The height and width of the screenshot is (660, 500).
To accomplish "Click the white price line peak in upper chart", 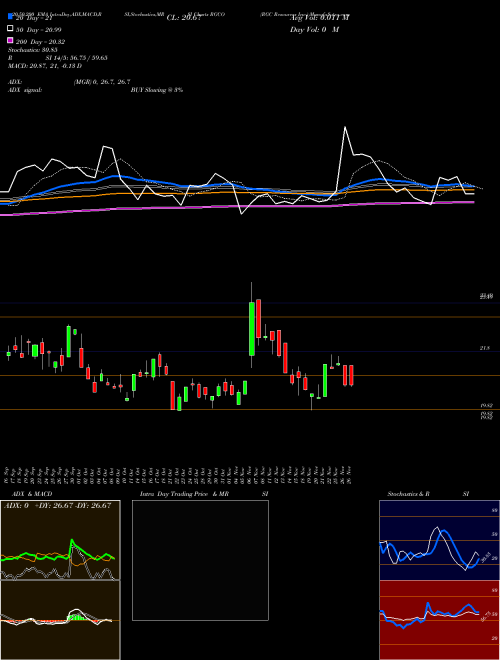I will 346,128.
